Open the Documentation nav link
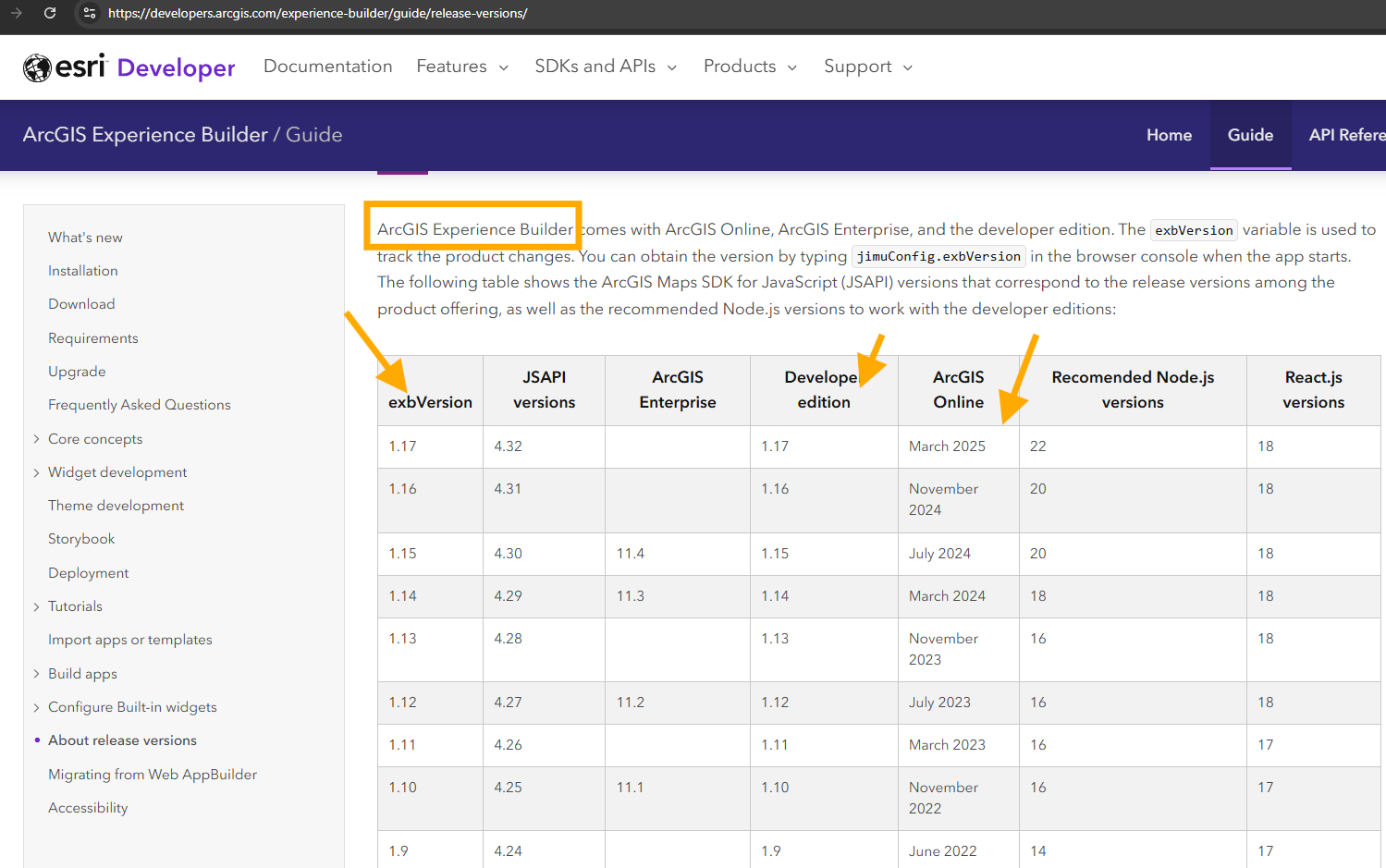 point(328,67)
